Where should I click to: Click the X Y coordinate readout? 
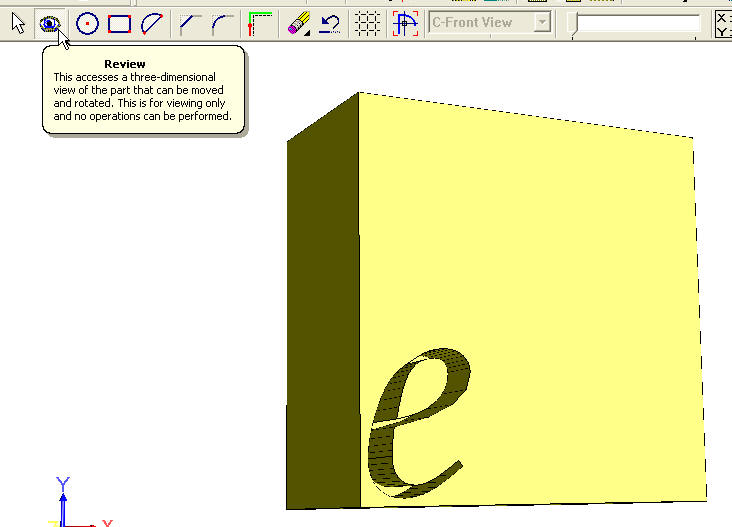[x=723, y=25]
